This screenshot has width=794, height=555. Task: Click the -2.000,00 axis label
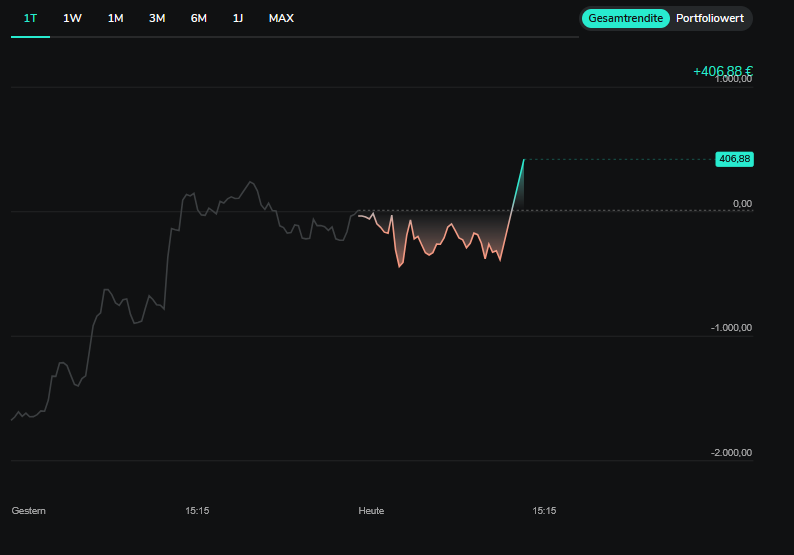(731, 452)
